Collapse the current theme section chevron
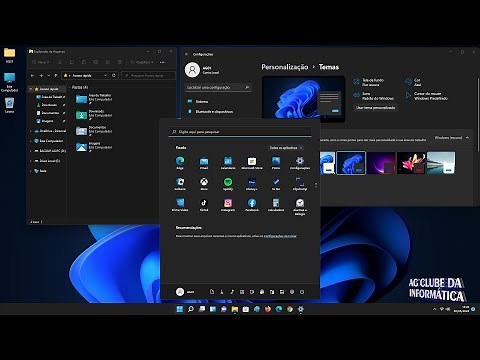 pos(467,138)
